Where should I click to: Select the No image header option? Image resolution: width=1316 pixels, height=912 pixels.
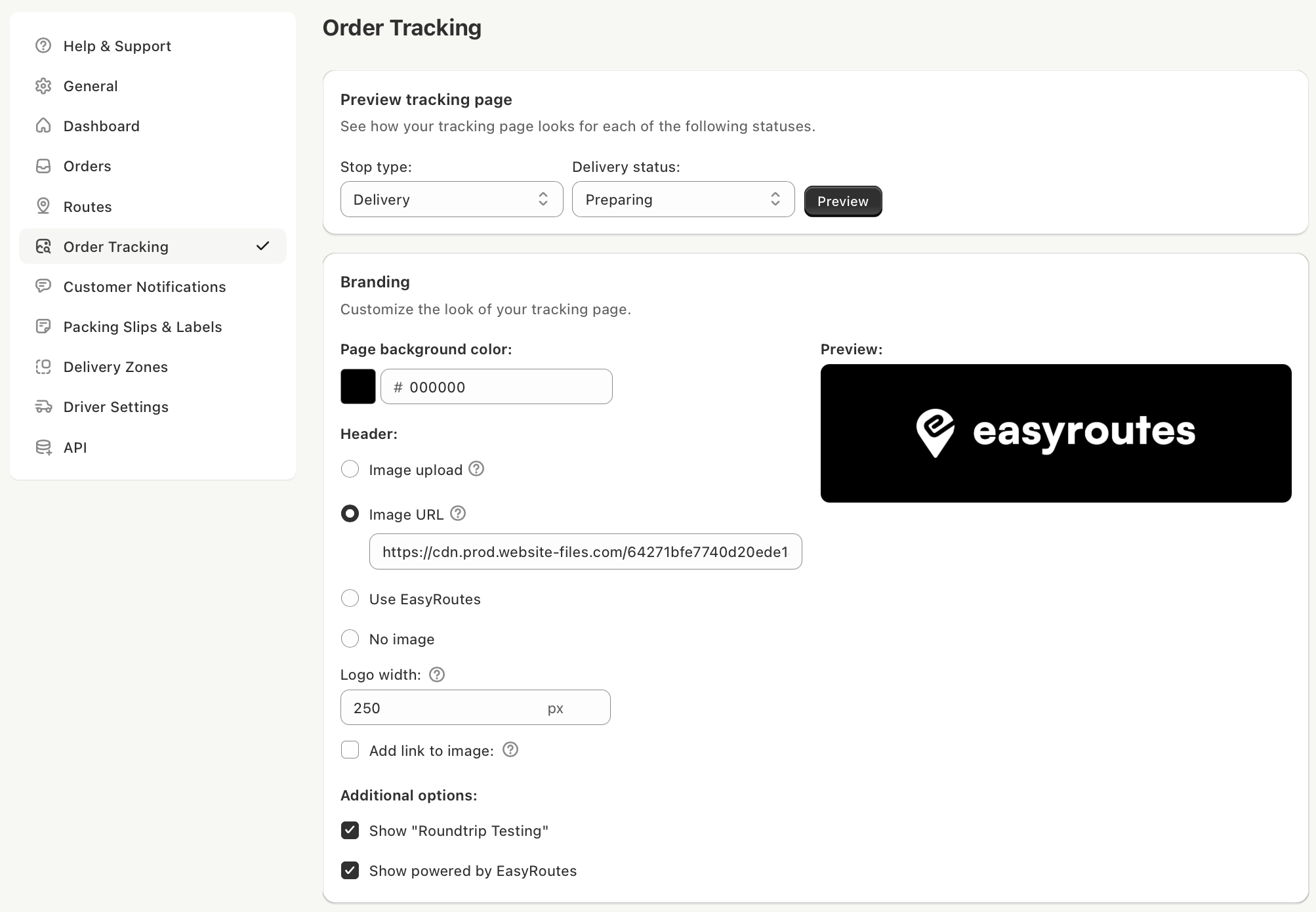[350, 638]
